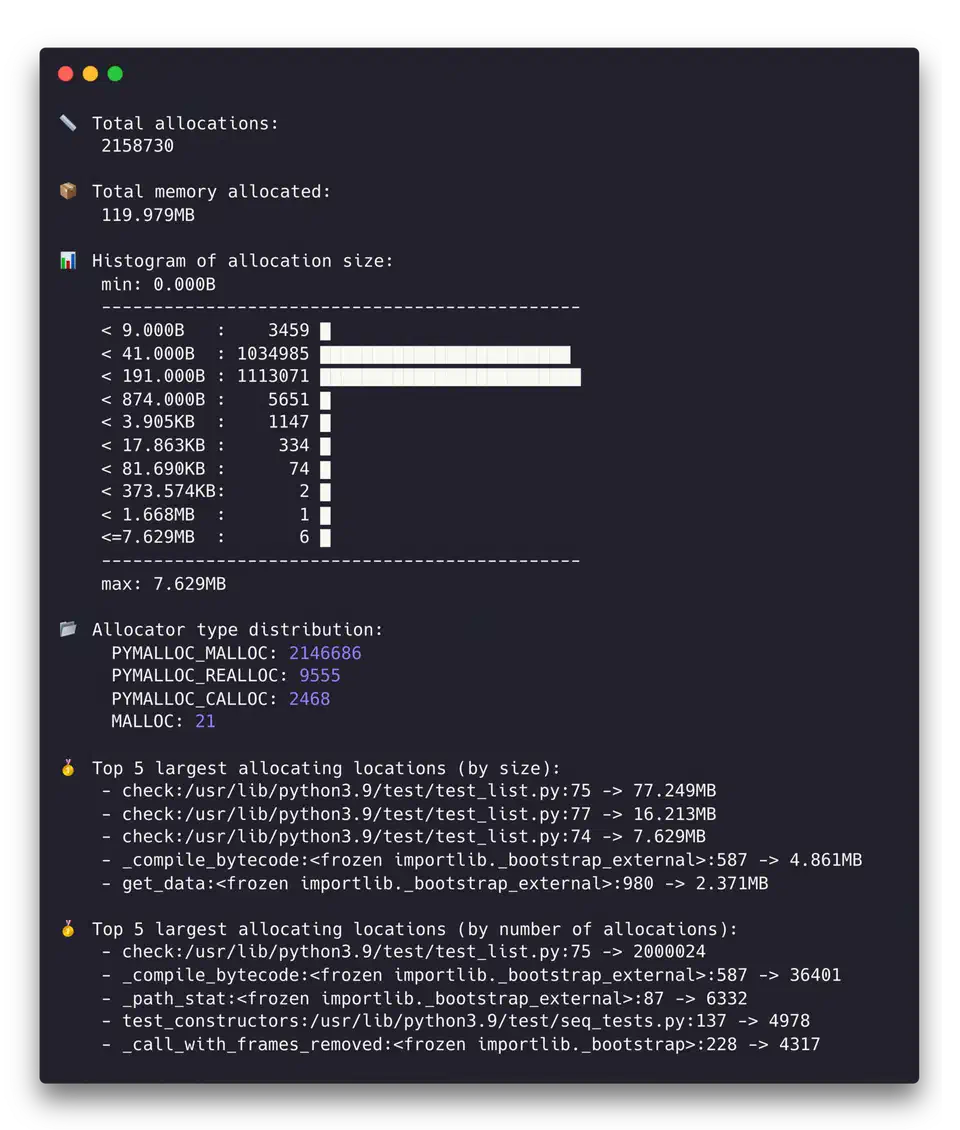Select the PYMALLOC_REALLOC count value 9555

[x=320, y=675]
